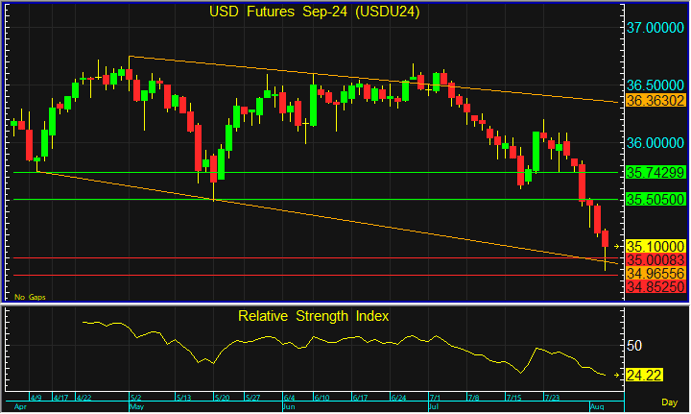Click the 36.36302 orange price tag
Image resolution: width=691 pixels, height=414 pixels.
(655, 101)
